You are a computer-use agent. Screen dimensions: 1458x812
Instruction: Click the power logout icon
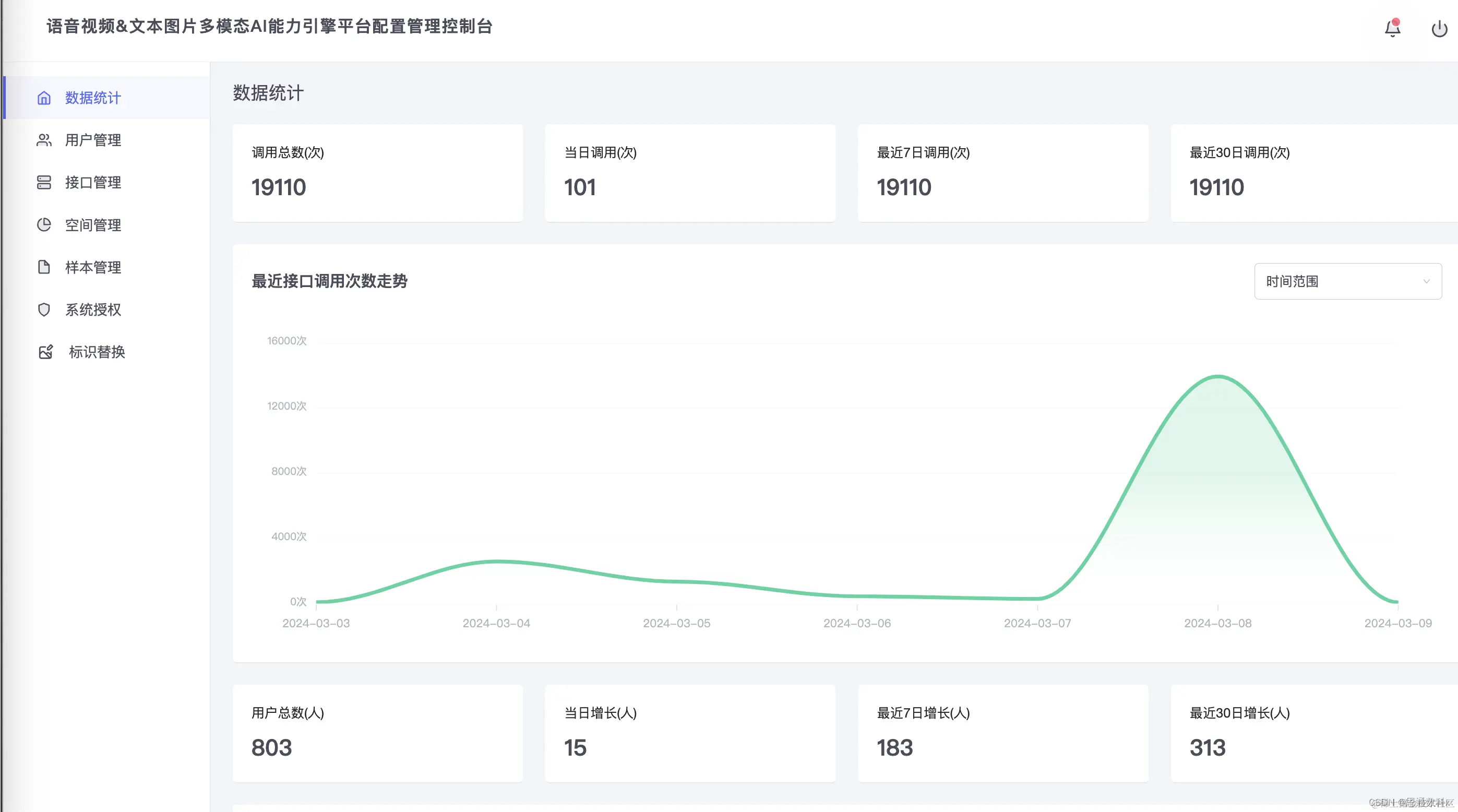tap(1439, 28)
